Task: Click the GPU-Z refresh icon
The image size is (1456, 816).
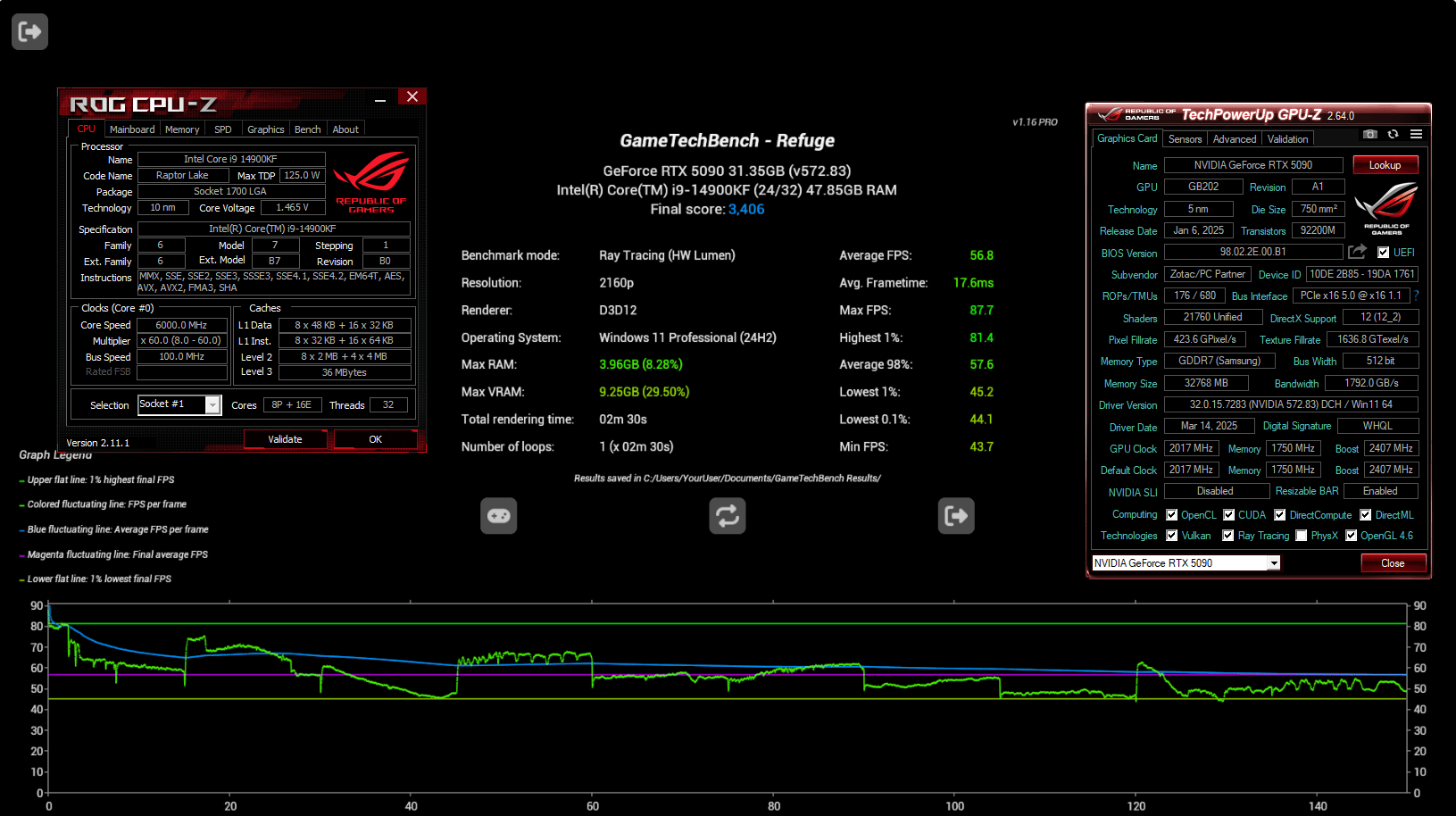Action: 1393,134
